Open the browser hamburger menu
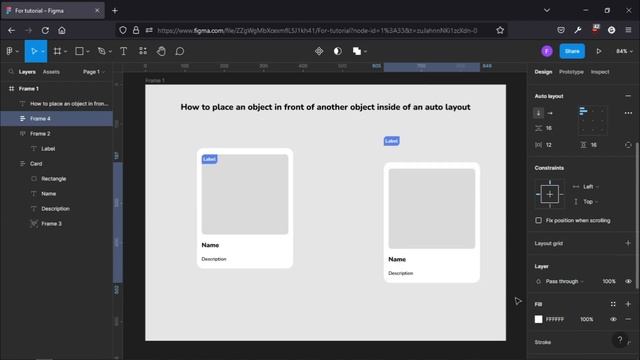Image resolution: width=640 pixels, height=360 pixels. [x=628, y=30]
